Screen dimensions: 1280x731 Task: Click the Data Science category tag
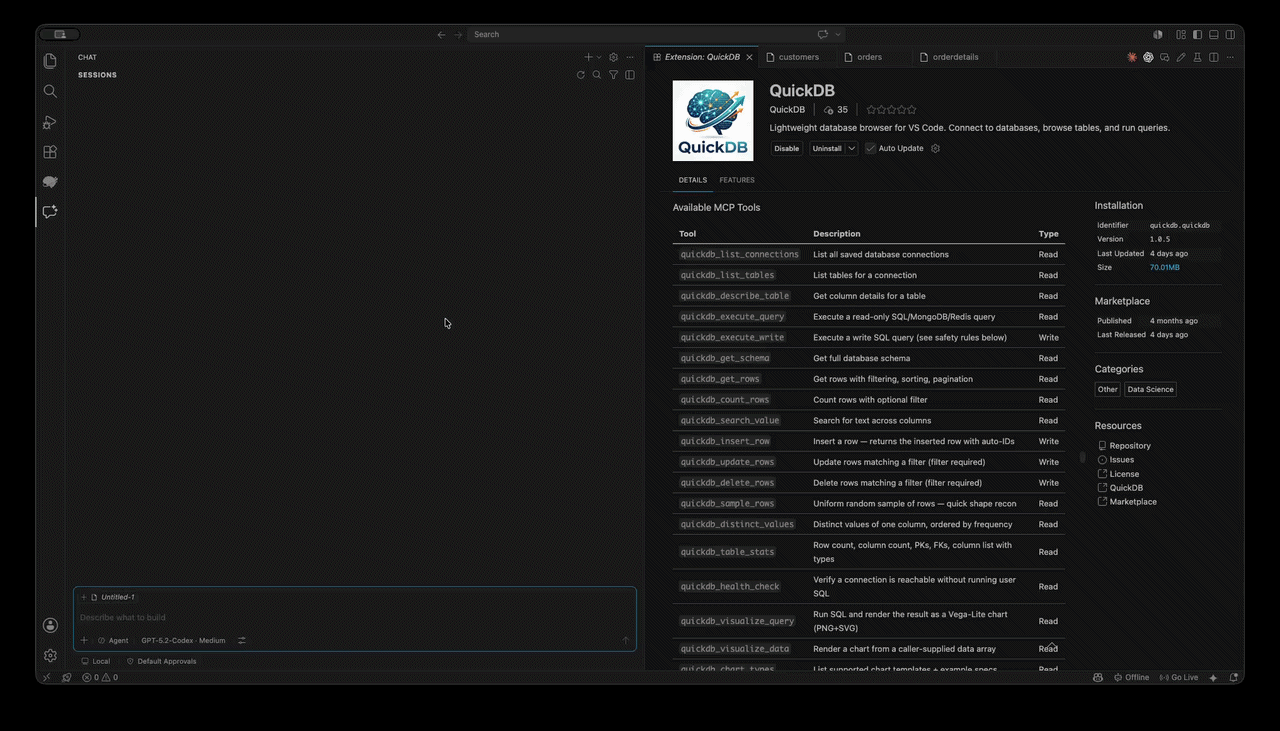point(1150,390)
